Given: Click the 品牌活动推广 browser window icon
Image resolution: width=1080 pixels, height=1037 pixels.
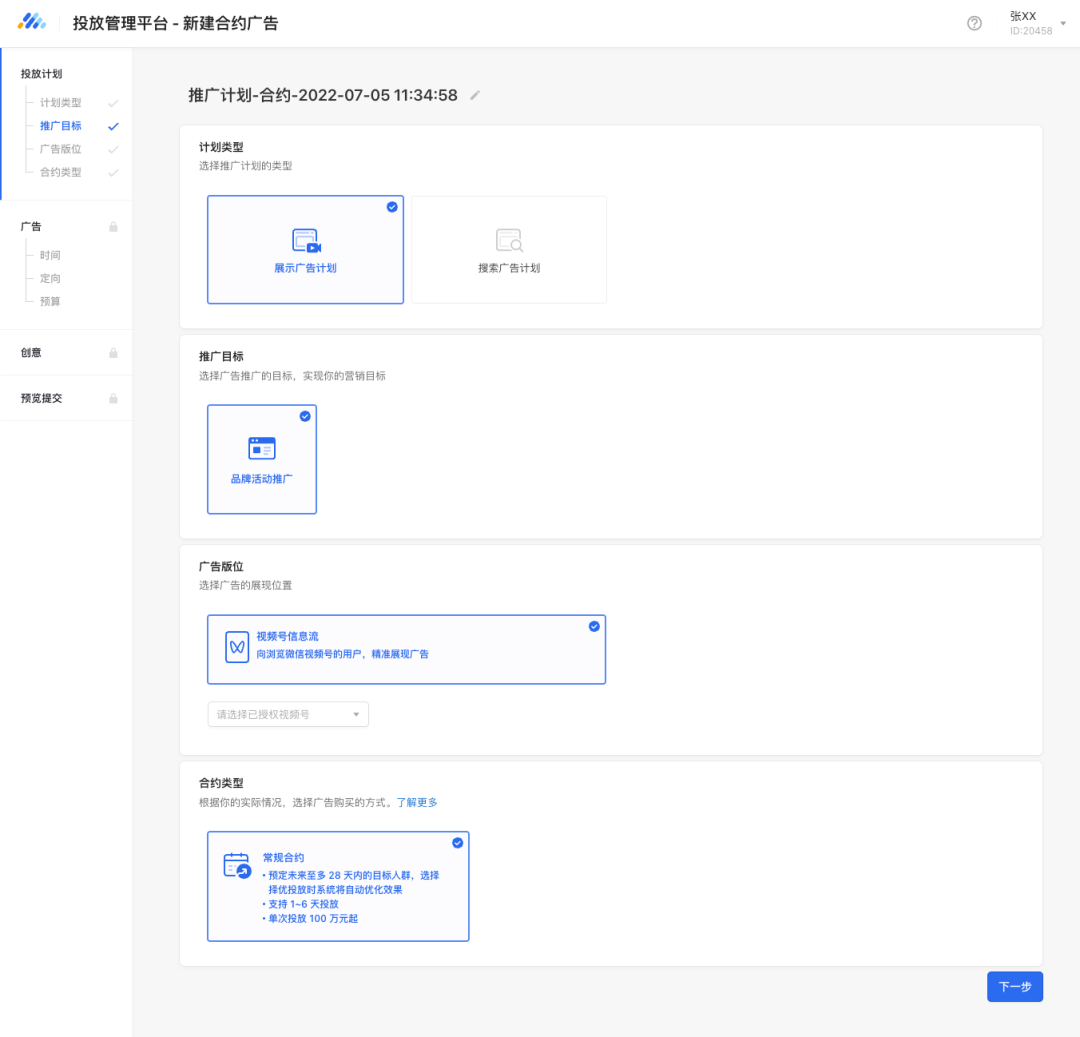Looking at the screenshot, I should point(262,448).
